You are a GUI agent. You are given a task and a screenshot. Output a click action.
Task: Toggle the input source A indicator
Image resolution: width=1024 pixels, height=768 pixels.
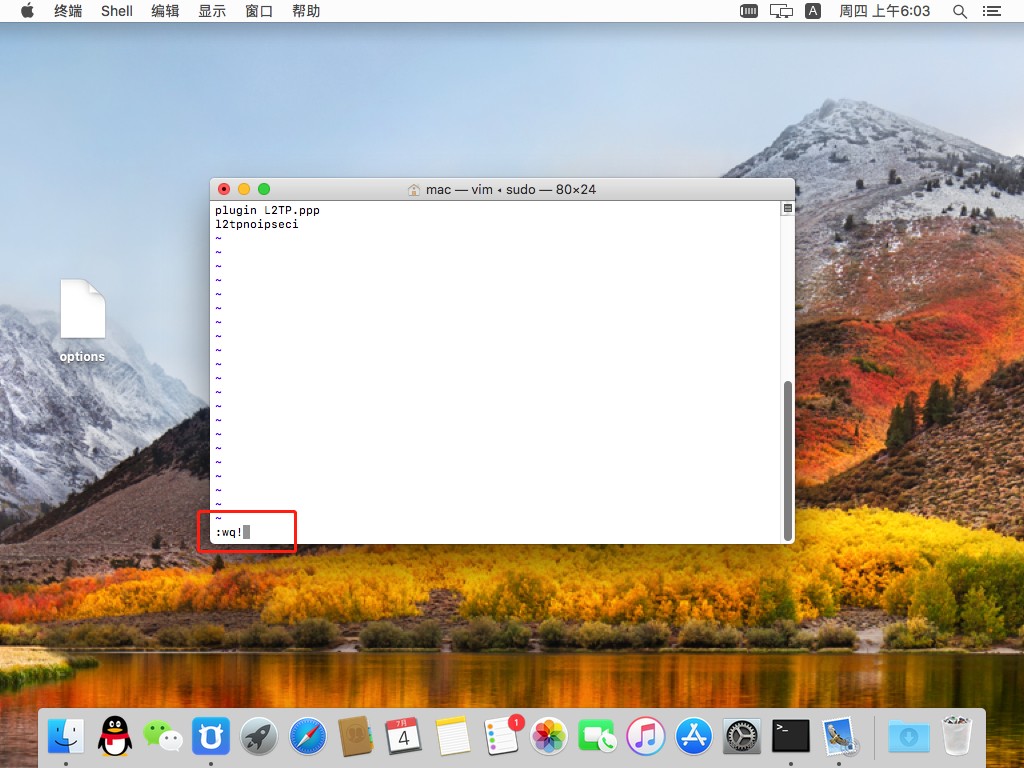click(813, 11)
